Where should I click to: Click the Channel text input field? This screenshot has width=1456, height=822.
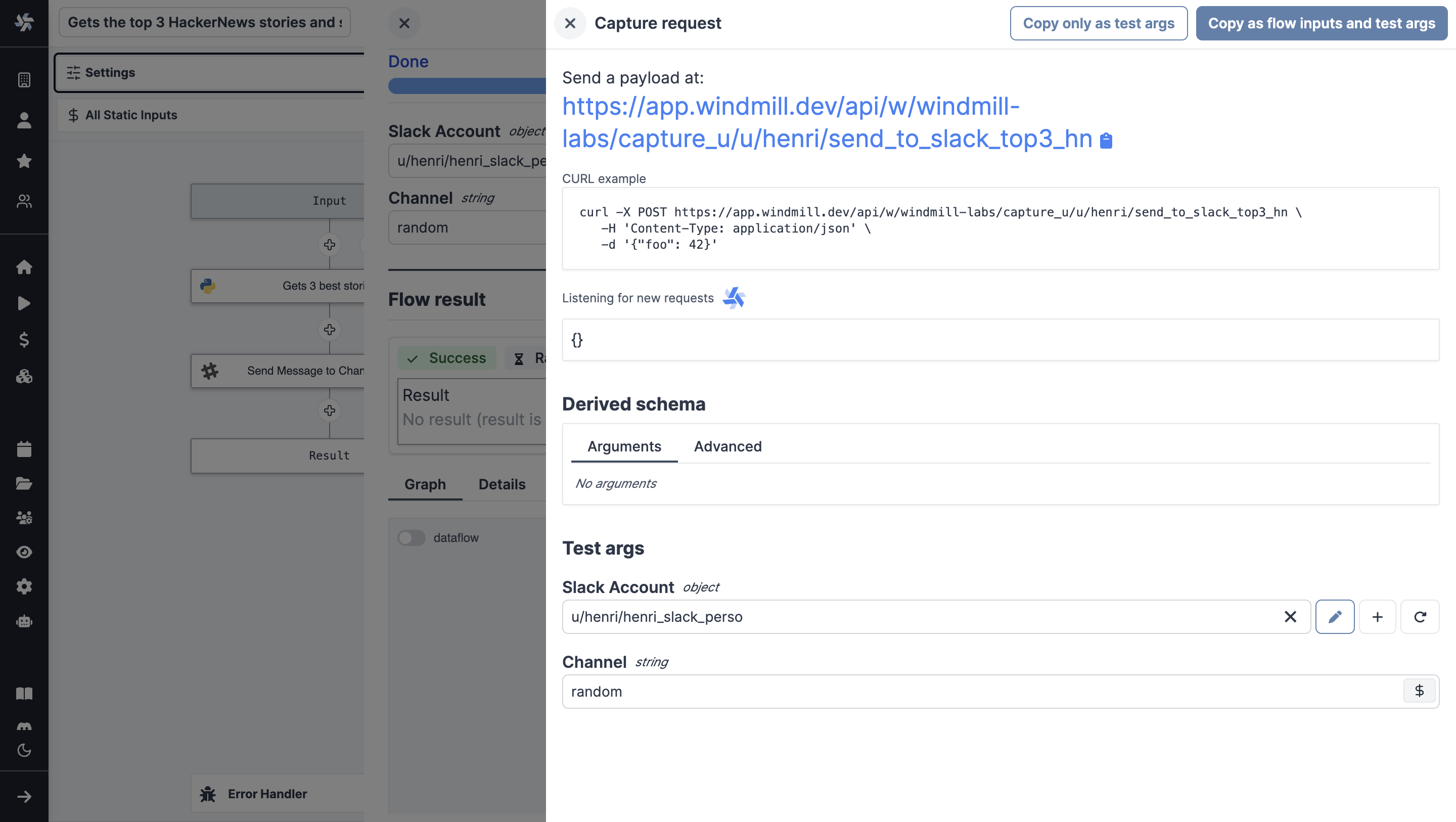point(983,691)
